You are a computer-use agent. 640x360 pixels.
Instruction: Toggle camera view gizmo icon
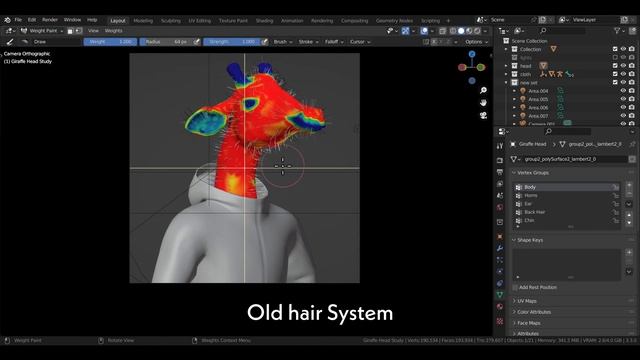pos(483,116)
